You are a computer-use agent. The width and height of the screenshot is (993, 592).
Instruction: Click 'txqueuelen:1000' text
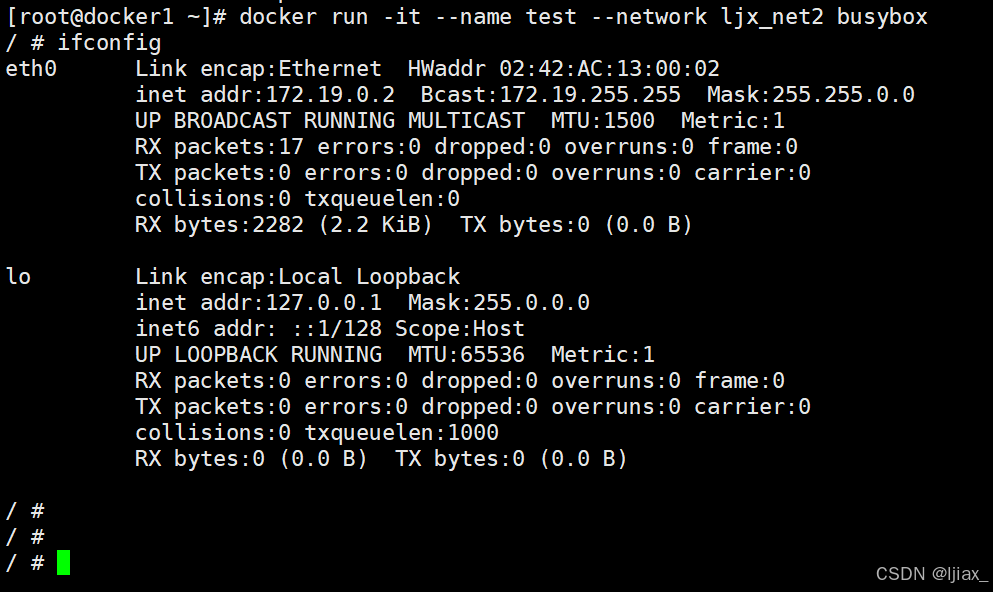(402, 432)
